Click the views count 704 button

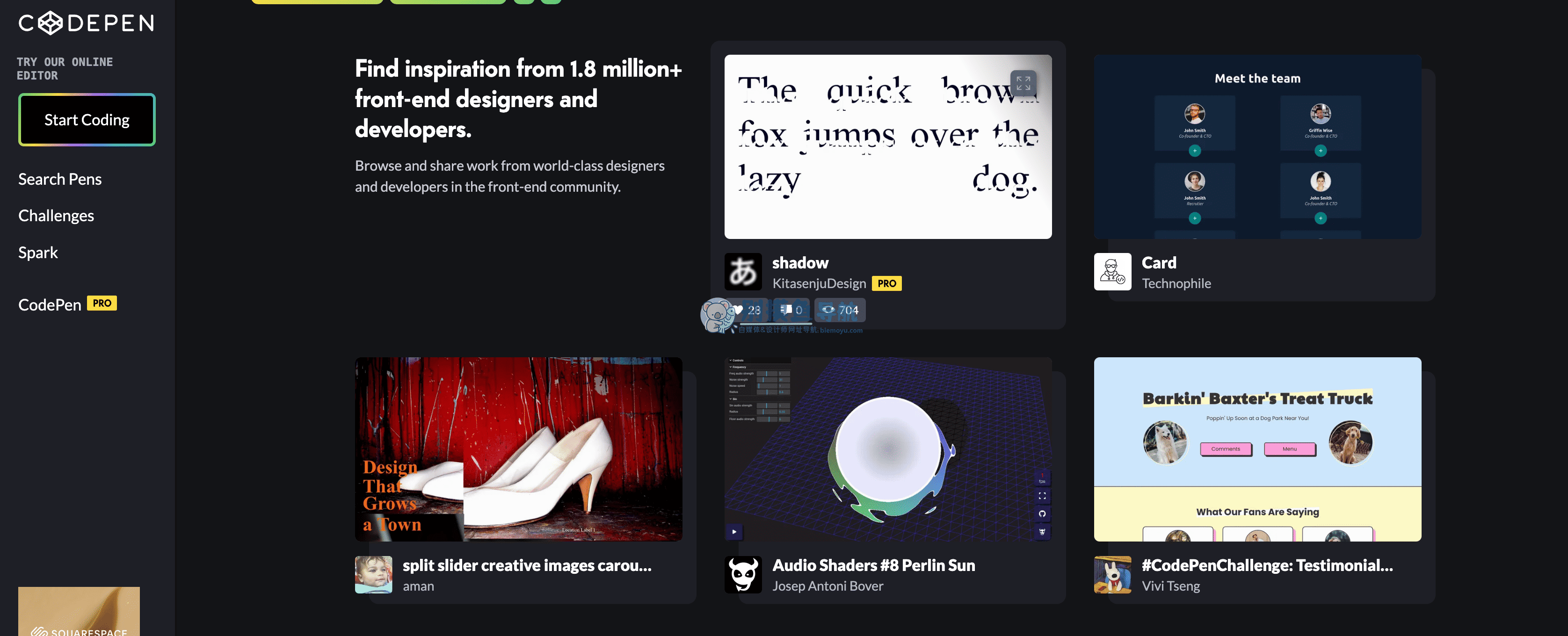[x=839, y=311]
